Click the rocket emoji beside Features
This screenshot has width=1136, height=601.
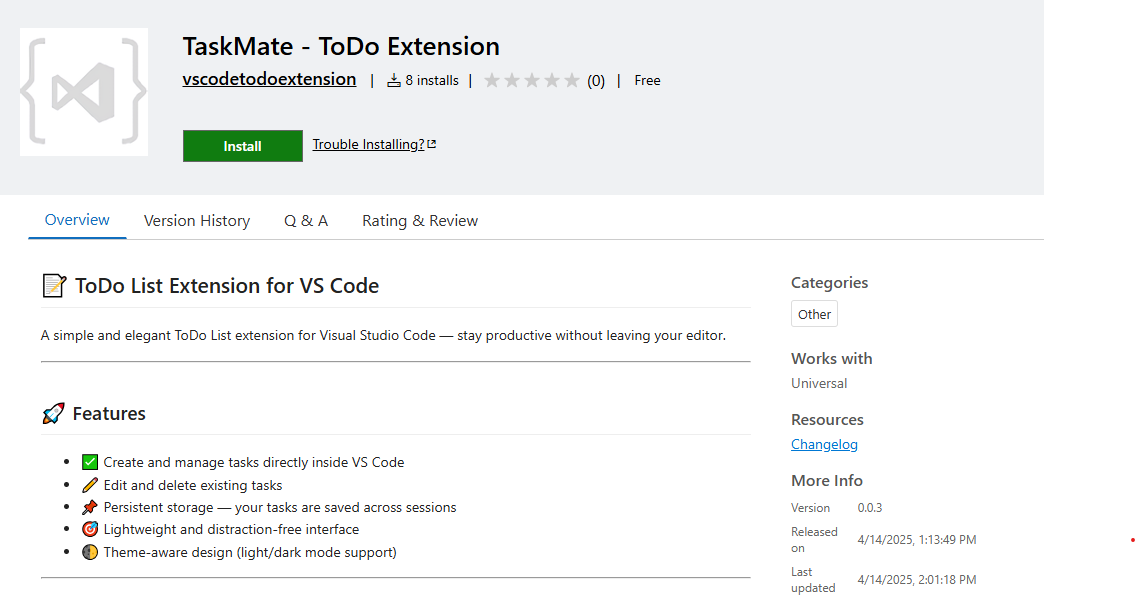click(53, 414)
